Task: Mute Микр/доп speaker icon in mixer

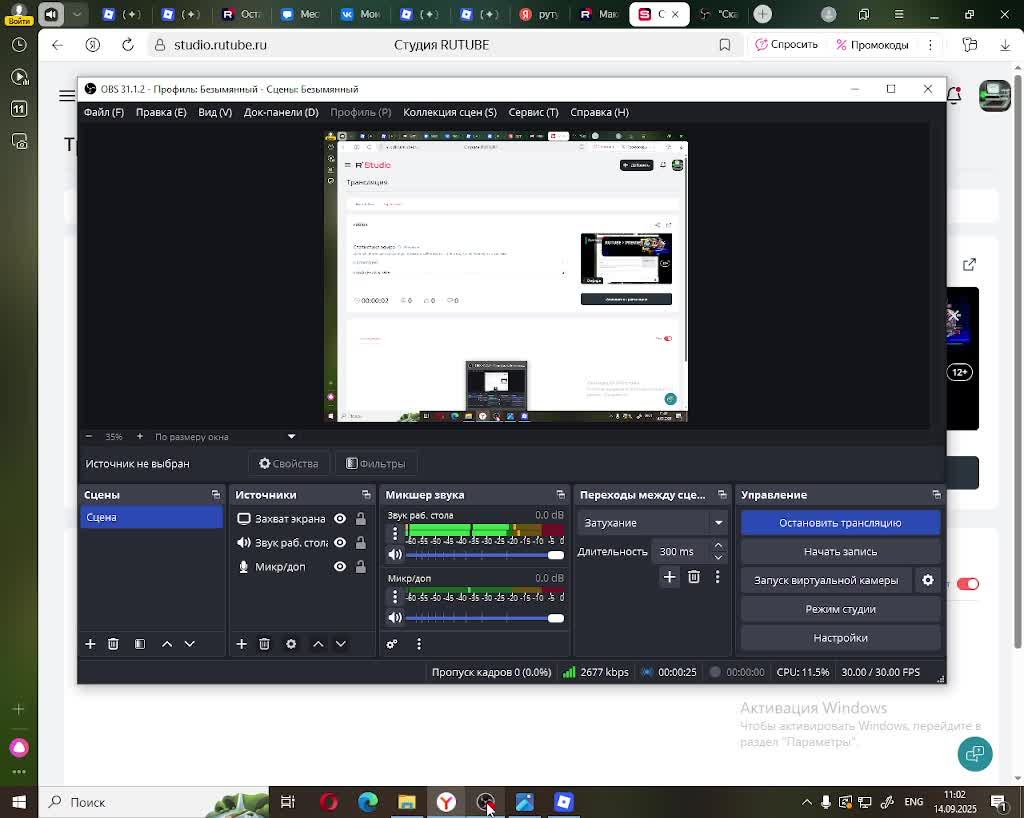Action: point(394,618)
